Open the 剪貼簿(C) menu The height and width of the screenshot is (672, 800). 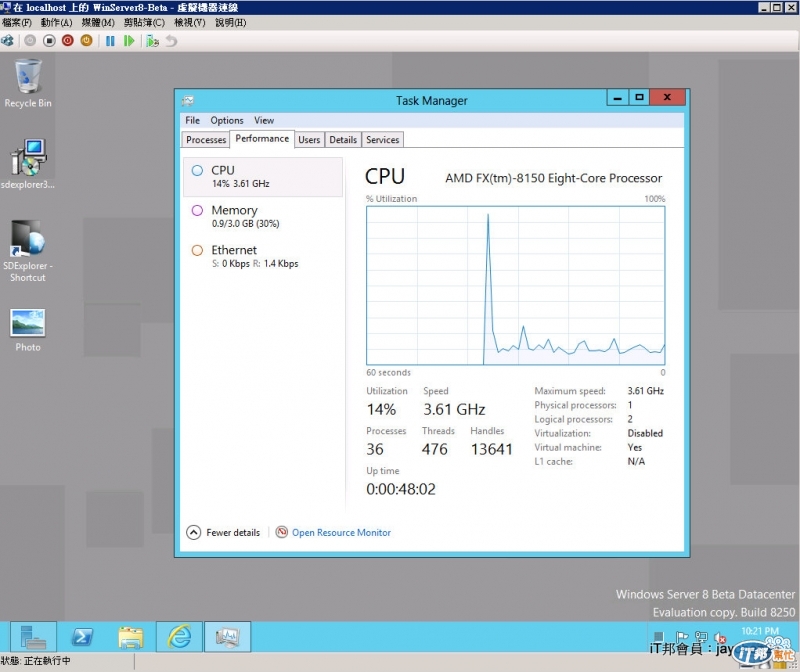point(144,22)
